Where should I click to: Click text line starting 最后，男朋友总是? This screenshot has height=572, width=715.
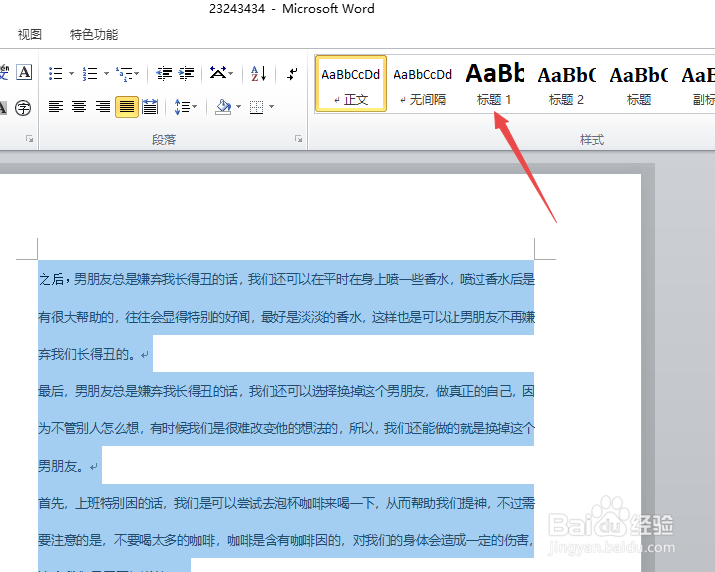coord(286,391)
